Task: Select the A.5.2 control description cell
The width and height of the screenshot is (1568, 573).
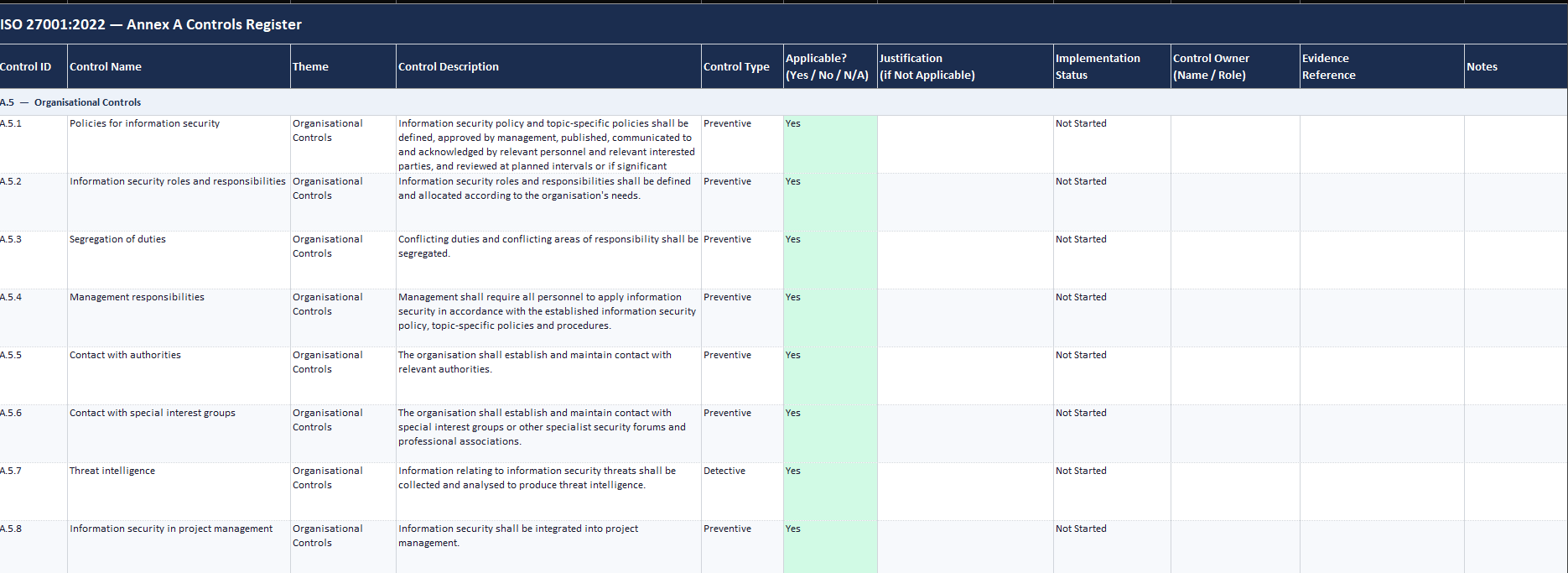Action: point(548,202)
